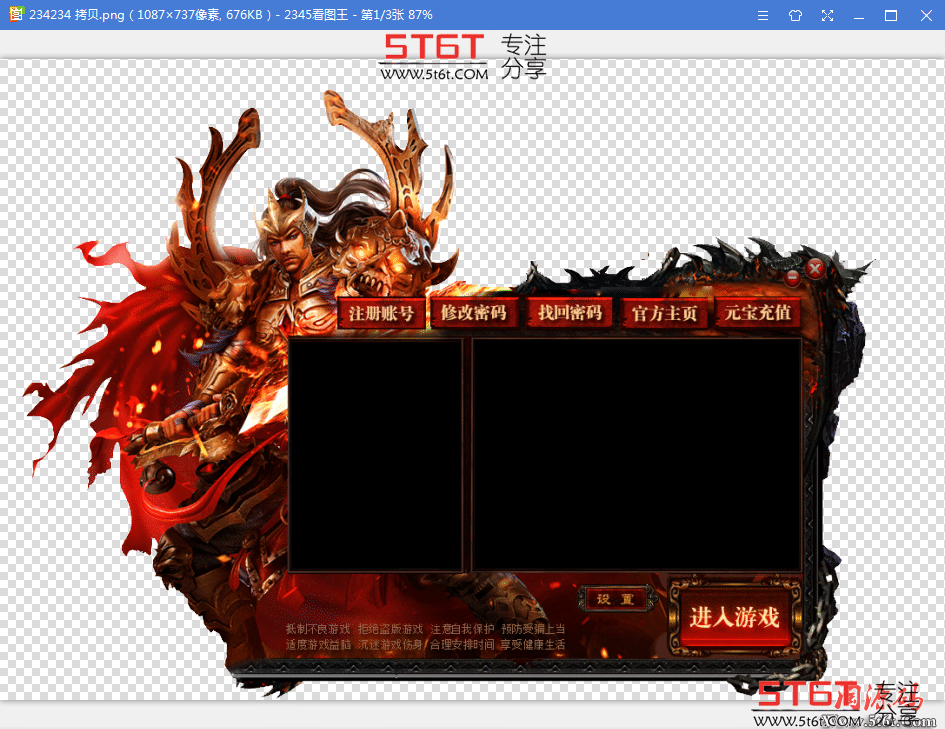
Task: Close the 2345看图王 window
Action: (926, 16)
